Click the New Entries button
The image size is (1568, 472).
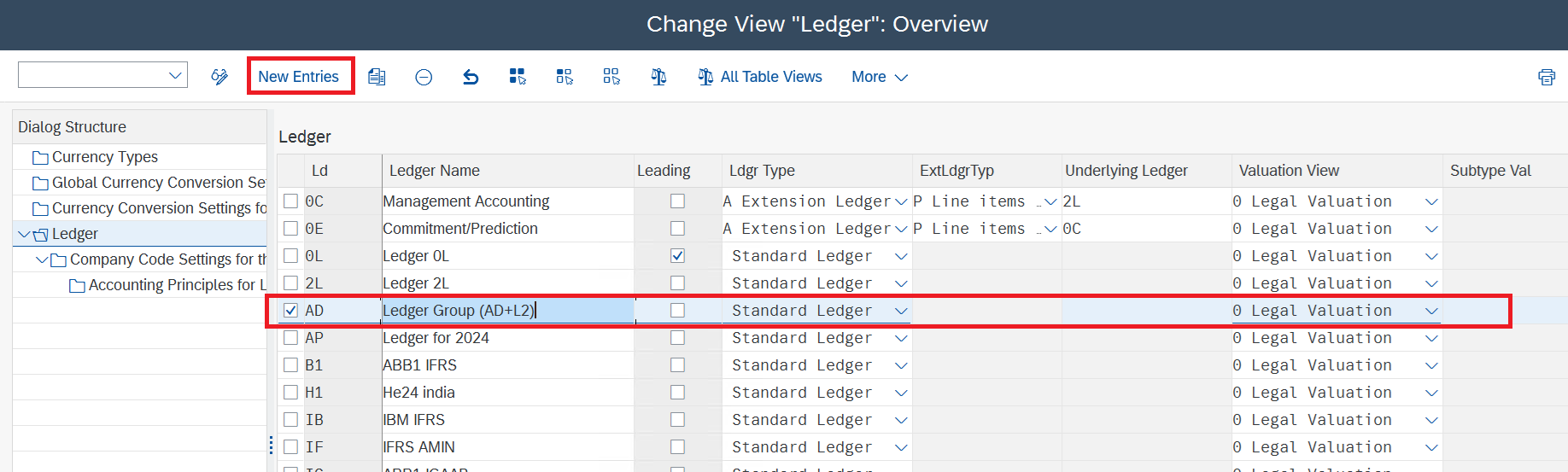tap(299, 77)
